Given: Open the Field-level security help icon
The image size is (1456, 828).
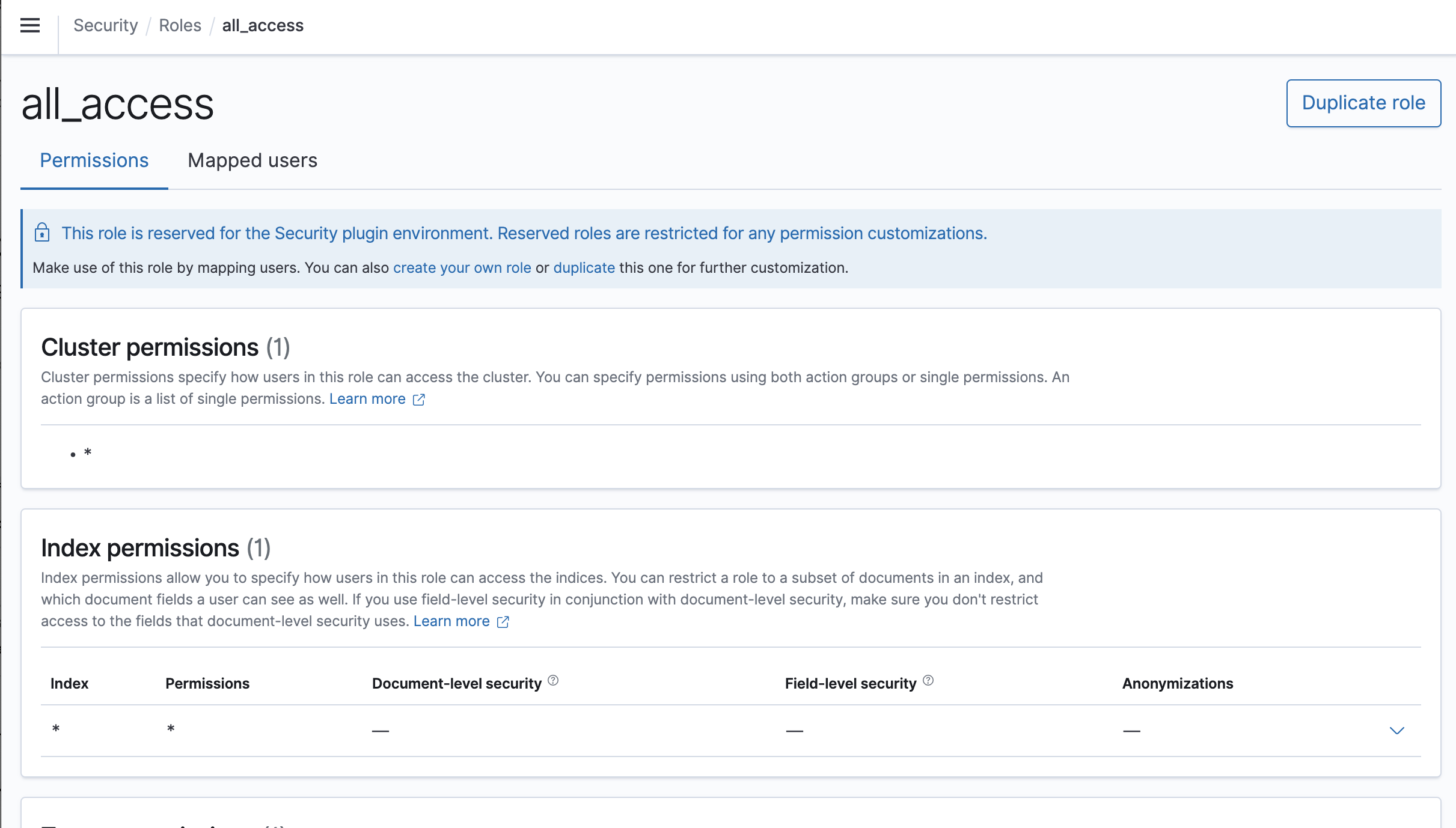Looking at the screenshot, I should 928,680.
